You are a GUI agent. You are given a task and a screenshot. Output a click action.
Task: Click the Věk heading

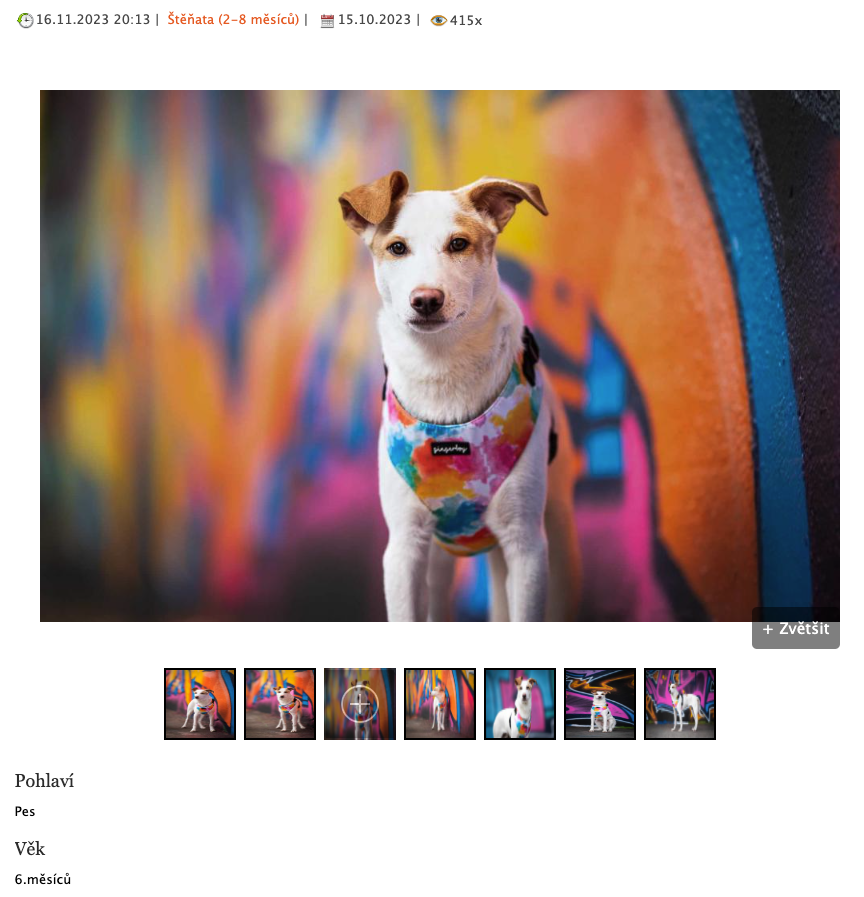pyautogui.click(x=30, y=848)
